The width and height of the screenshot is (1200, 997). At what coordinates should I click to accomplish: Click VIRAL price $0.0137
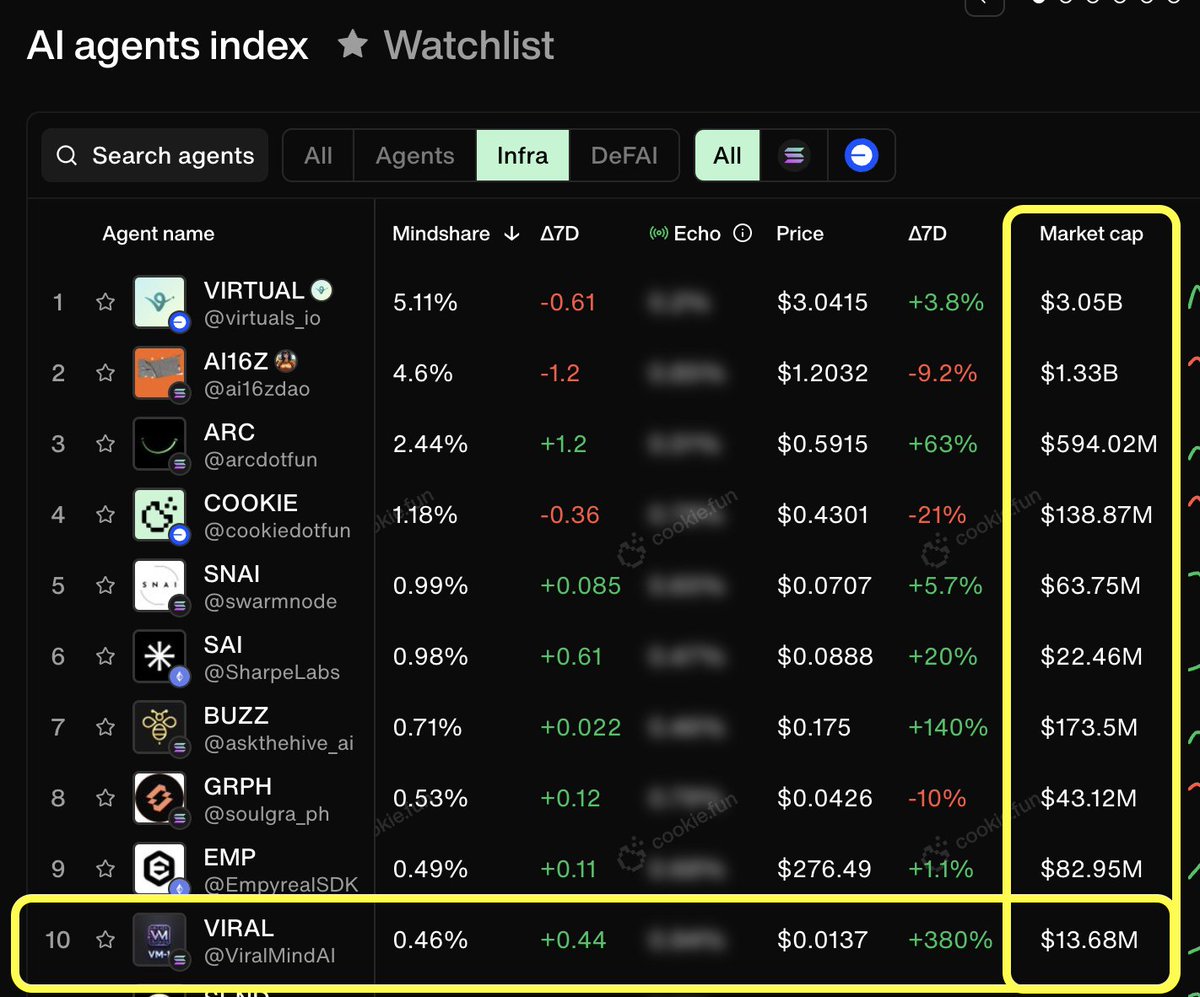point(823,940)
